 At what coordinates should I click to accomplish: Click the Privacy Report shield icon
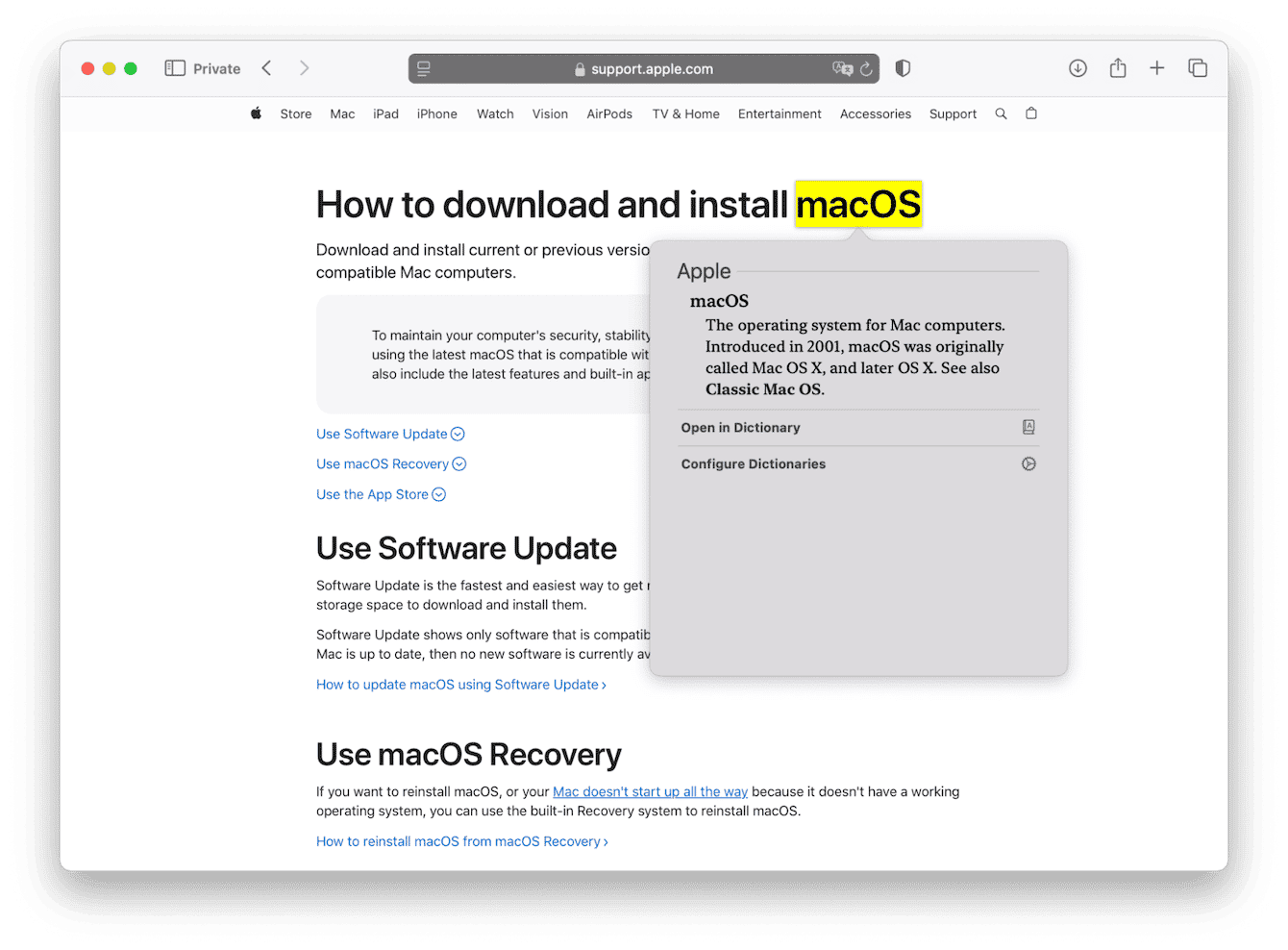tap(902, 68)
